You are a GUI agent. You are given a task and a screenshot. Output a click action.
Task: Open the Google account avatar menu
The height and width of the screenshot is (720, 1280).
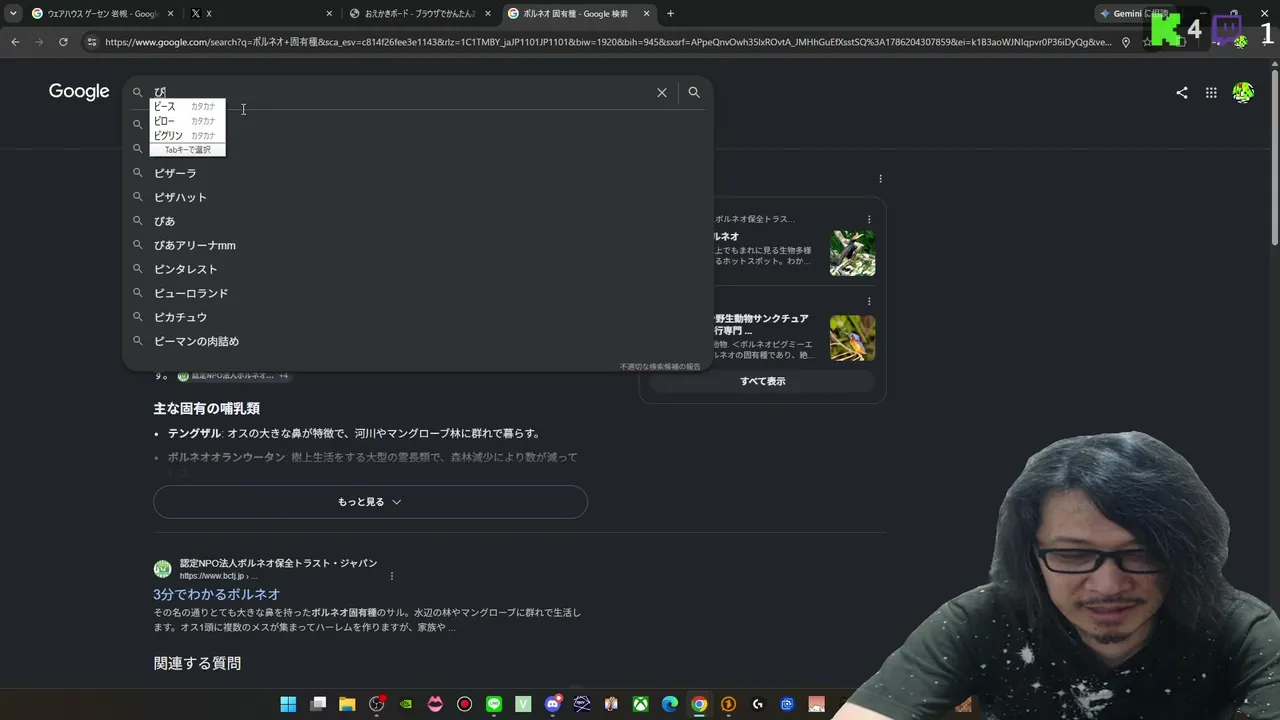pos(1243,93)
